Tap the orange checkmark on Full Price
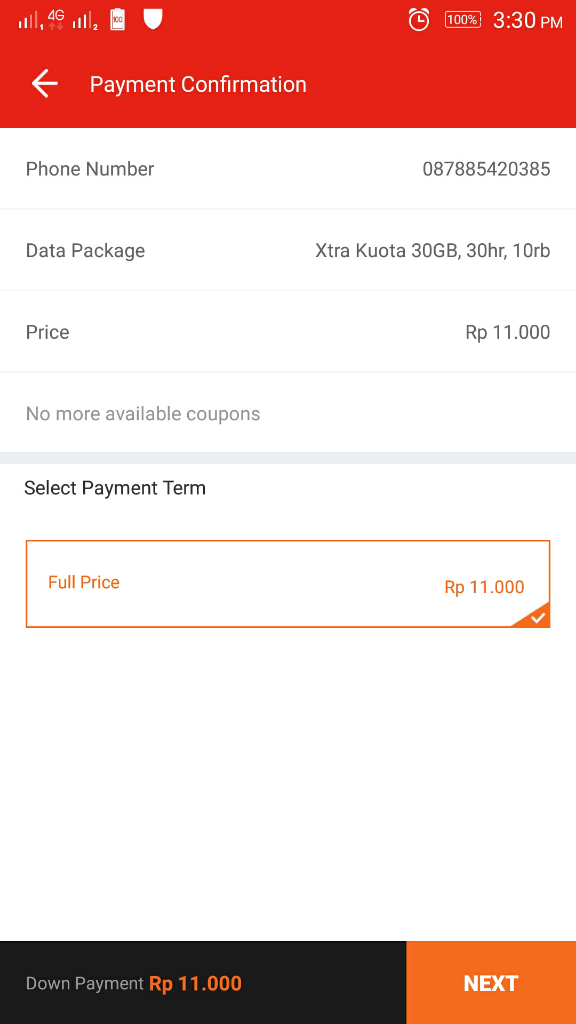 tap(539, 617)
